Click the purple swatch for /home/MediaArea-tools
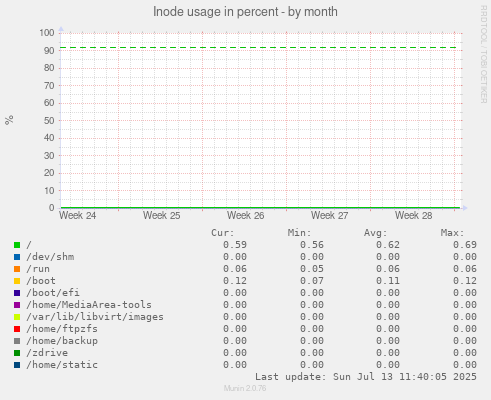The image size is (491, 400). pyautogui.click(x=17, y=305)
